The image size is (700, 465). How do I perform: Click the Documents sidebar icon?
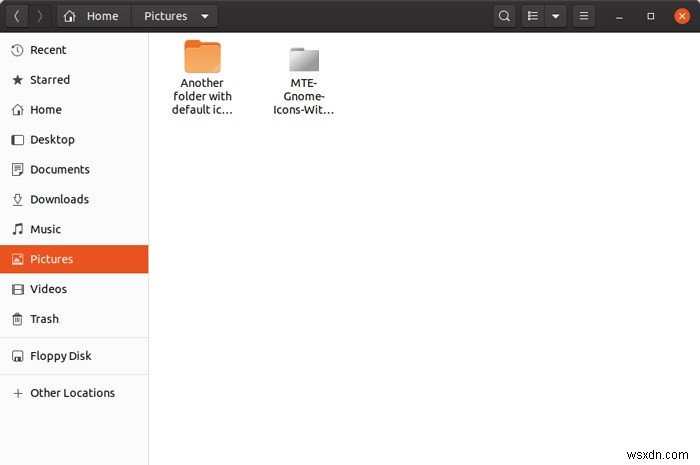click(x=17, y=170)
